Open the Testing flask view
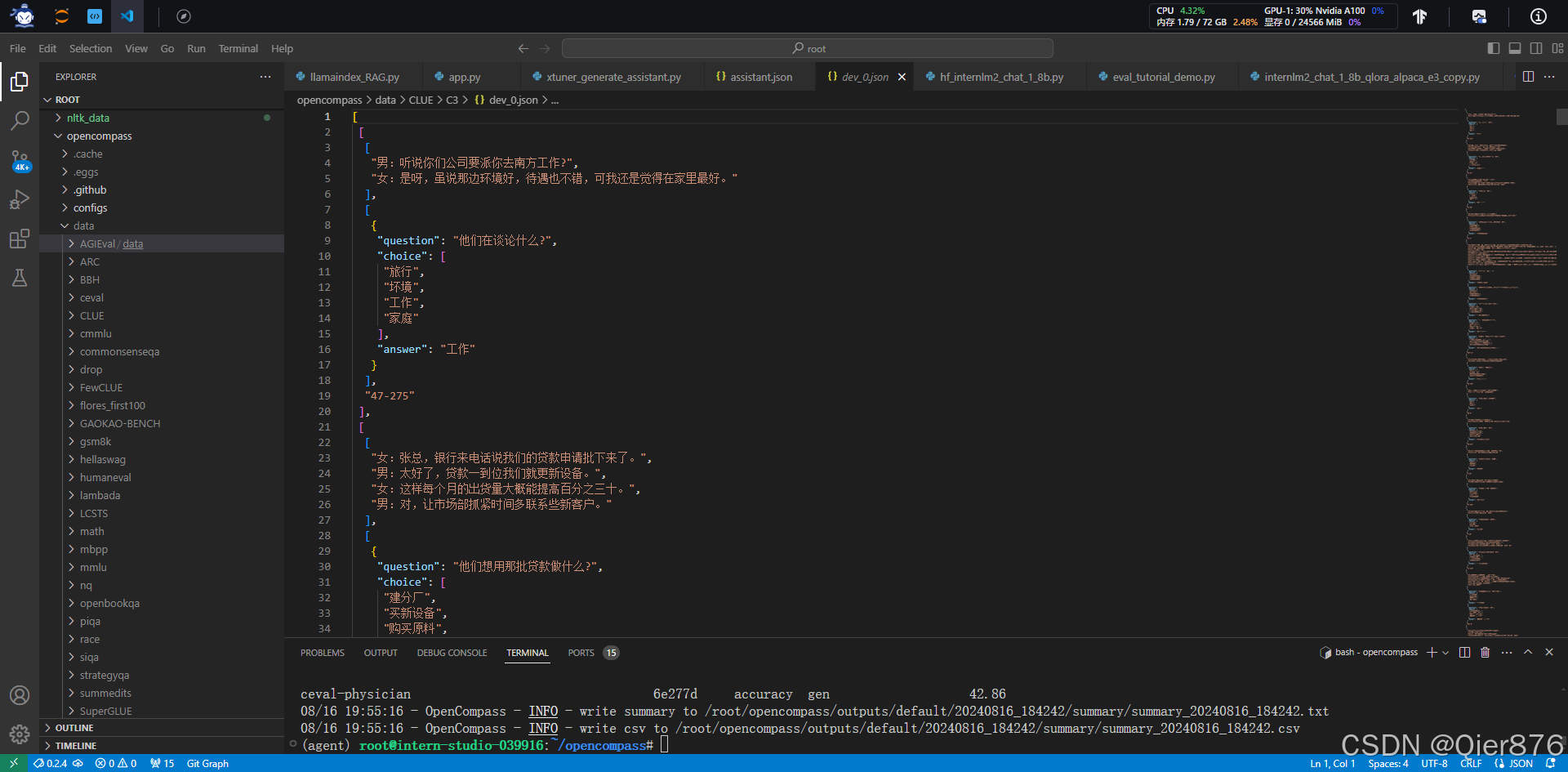The image size is (1568, 772). (20, 278)
